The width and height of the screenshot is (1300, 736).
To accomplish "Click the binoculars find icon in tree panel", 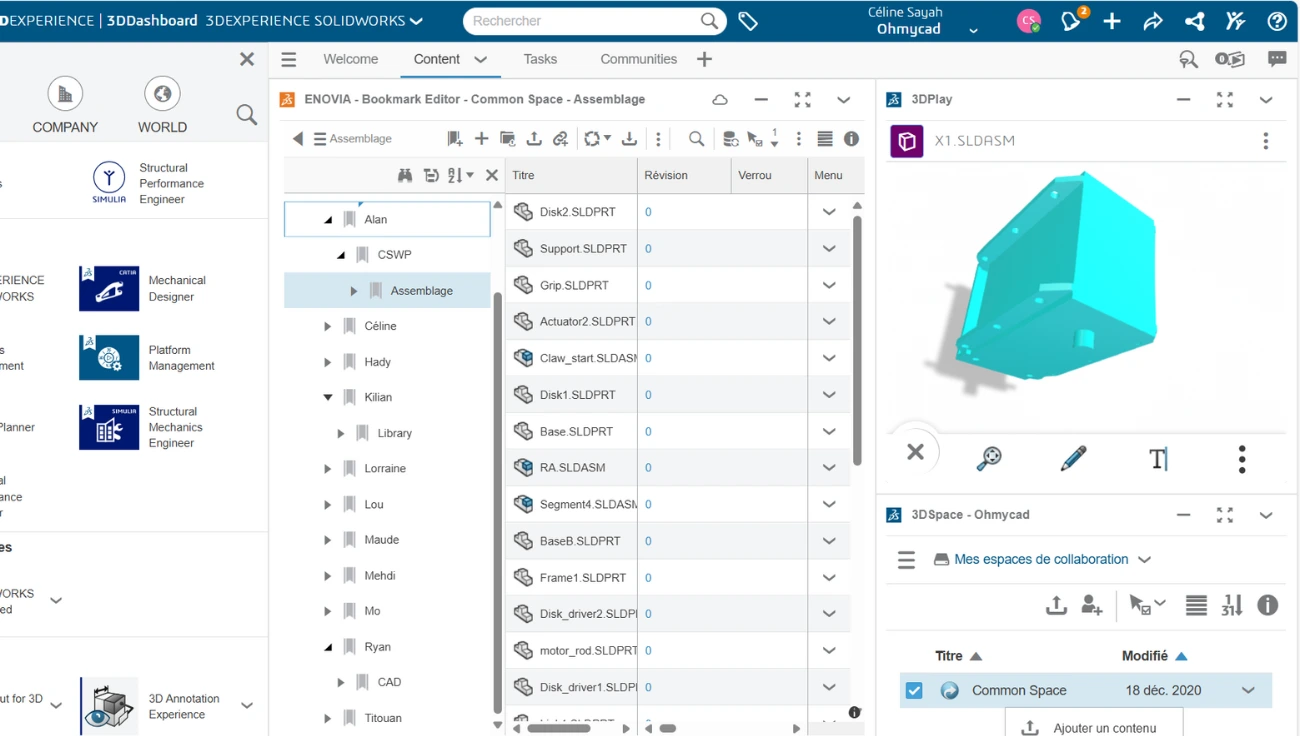I will tap(405, 175).
